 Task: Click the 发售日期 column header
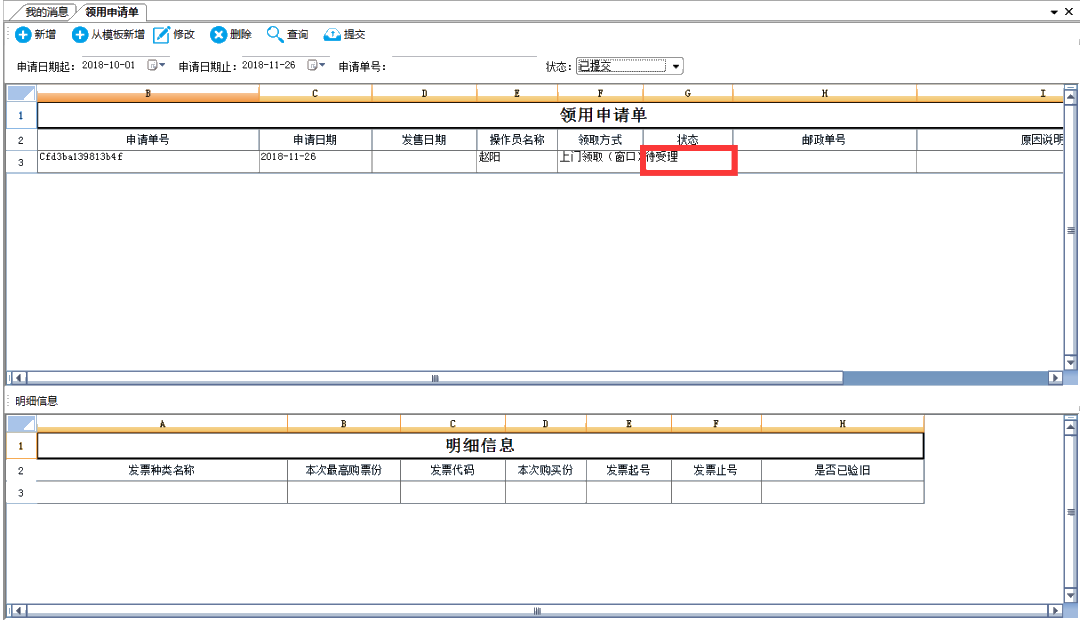pos(424,140)
